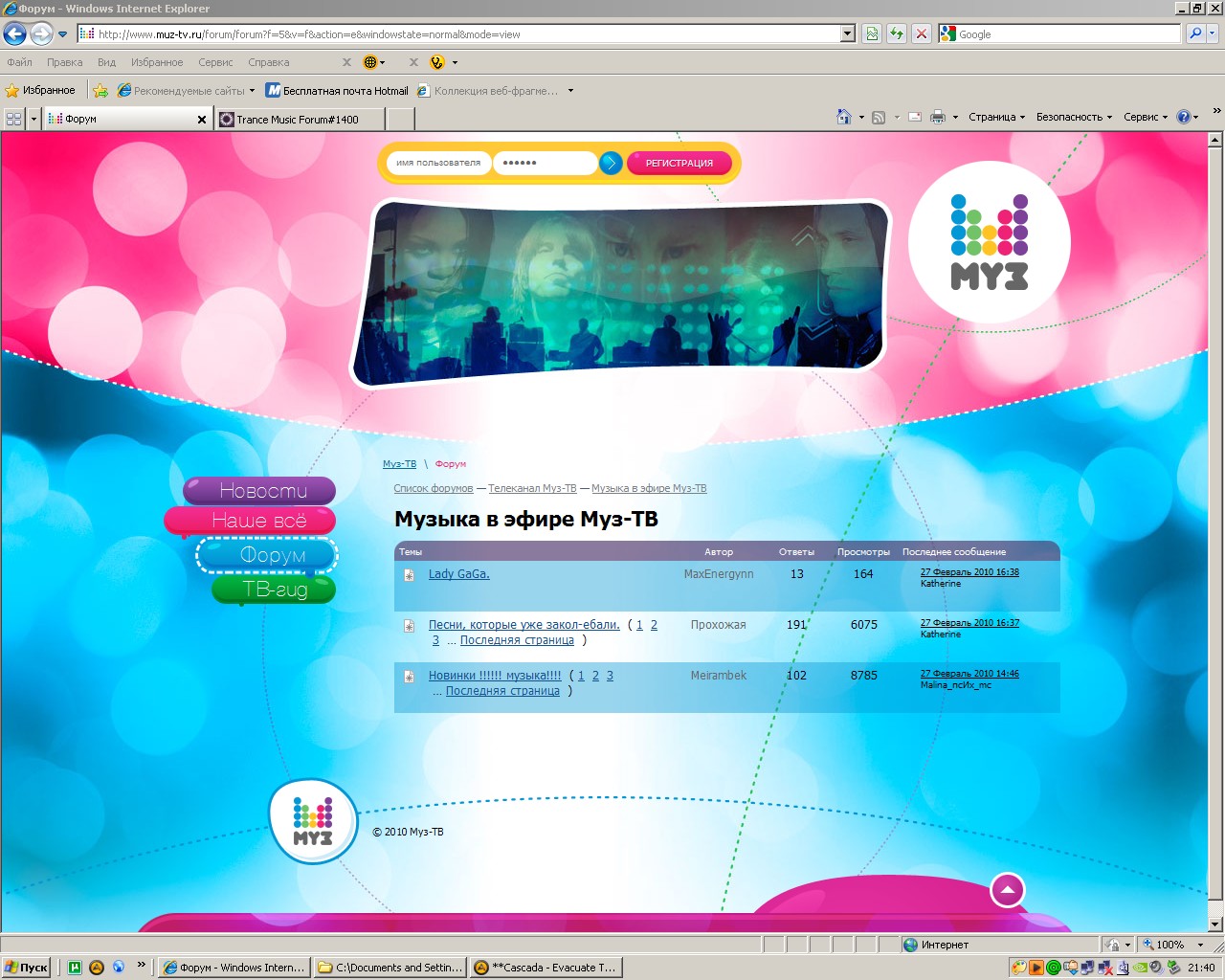Go back with the browser Back arrow
This screenshot has width=1225, height=980.
pos(14,34)
